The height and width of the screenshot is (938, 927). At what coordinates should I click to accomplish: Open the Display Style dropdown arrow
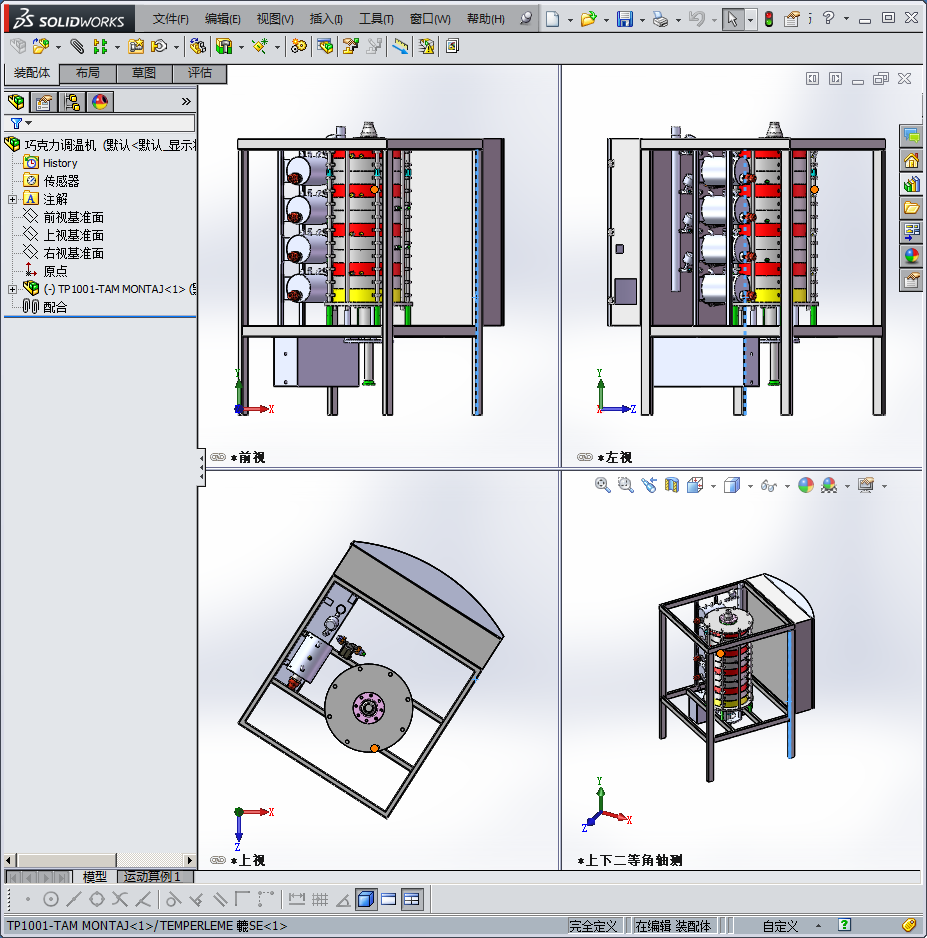click(x=750, y=486)
